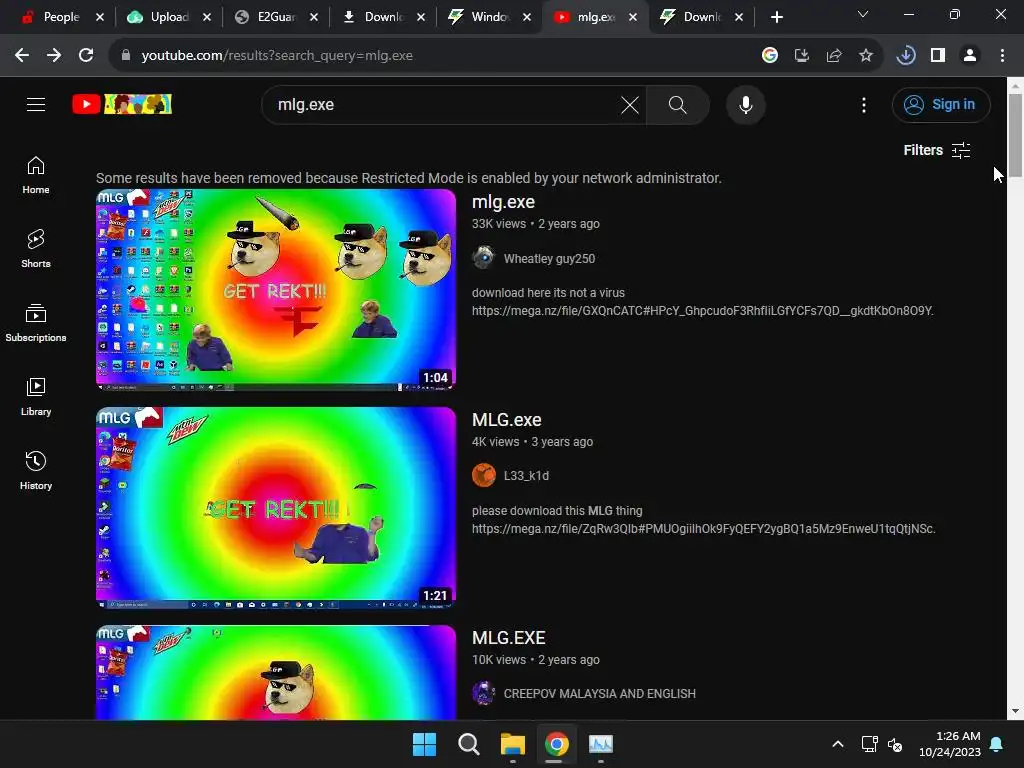
Task: Show hidden system tray icons
Action: click(x=838, y=744)
